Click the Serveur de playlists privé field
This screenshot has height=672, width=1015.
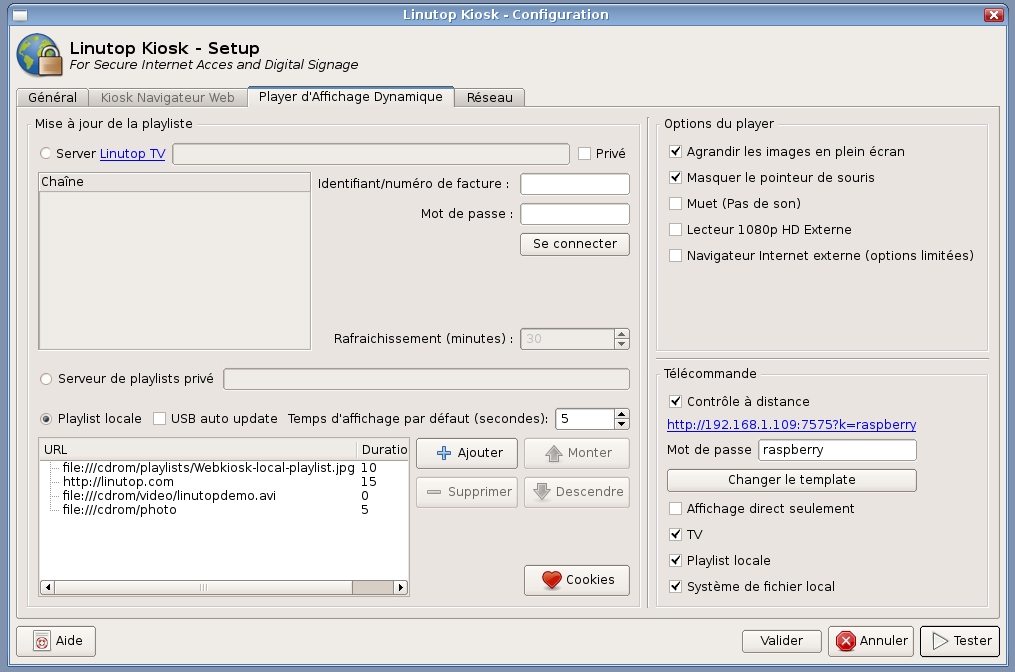pos(427,379)
